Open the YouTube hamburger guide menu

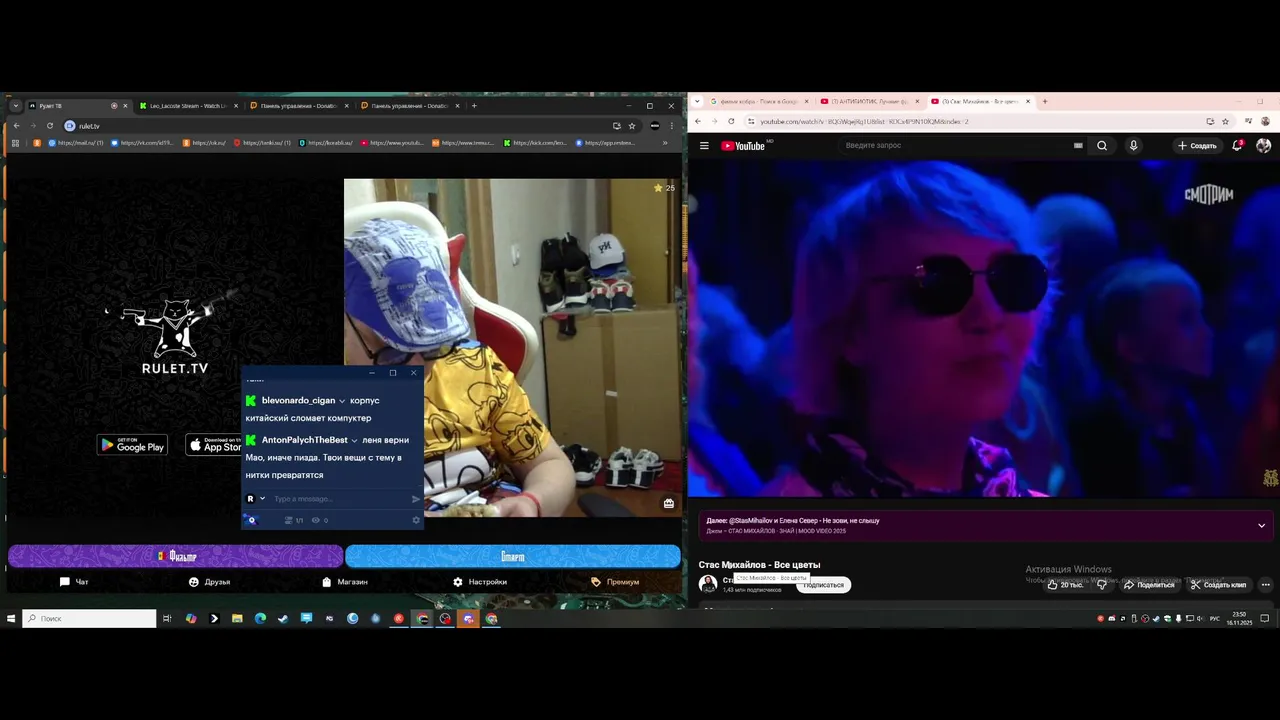coord(704,146)
